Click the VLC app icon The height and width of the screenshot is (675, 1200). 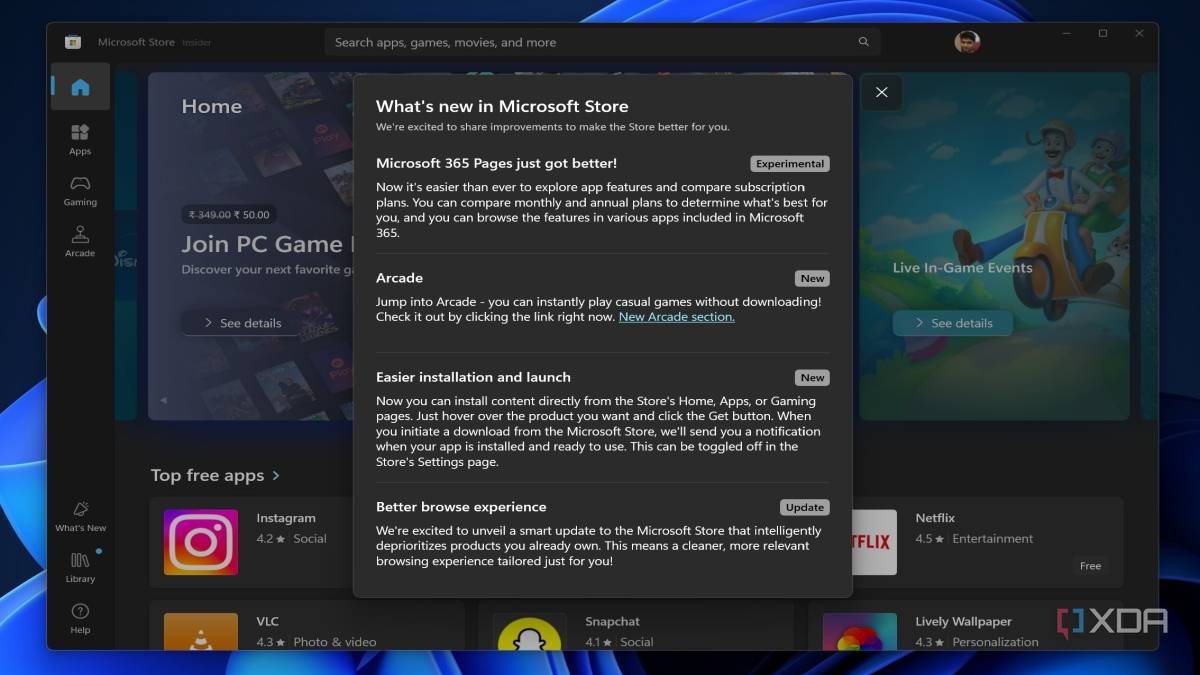point(201,632)
